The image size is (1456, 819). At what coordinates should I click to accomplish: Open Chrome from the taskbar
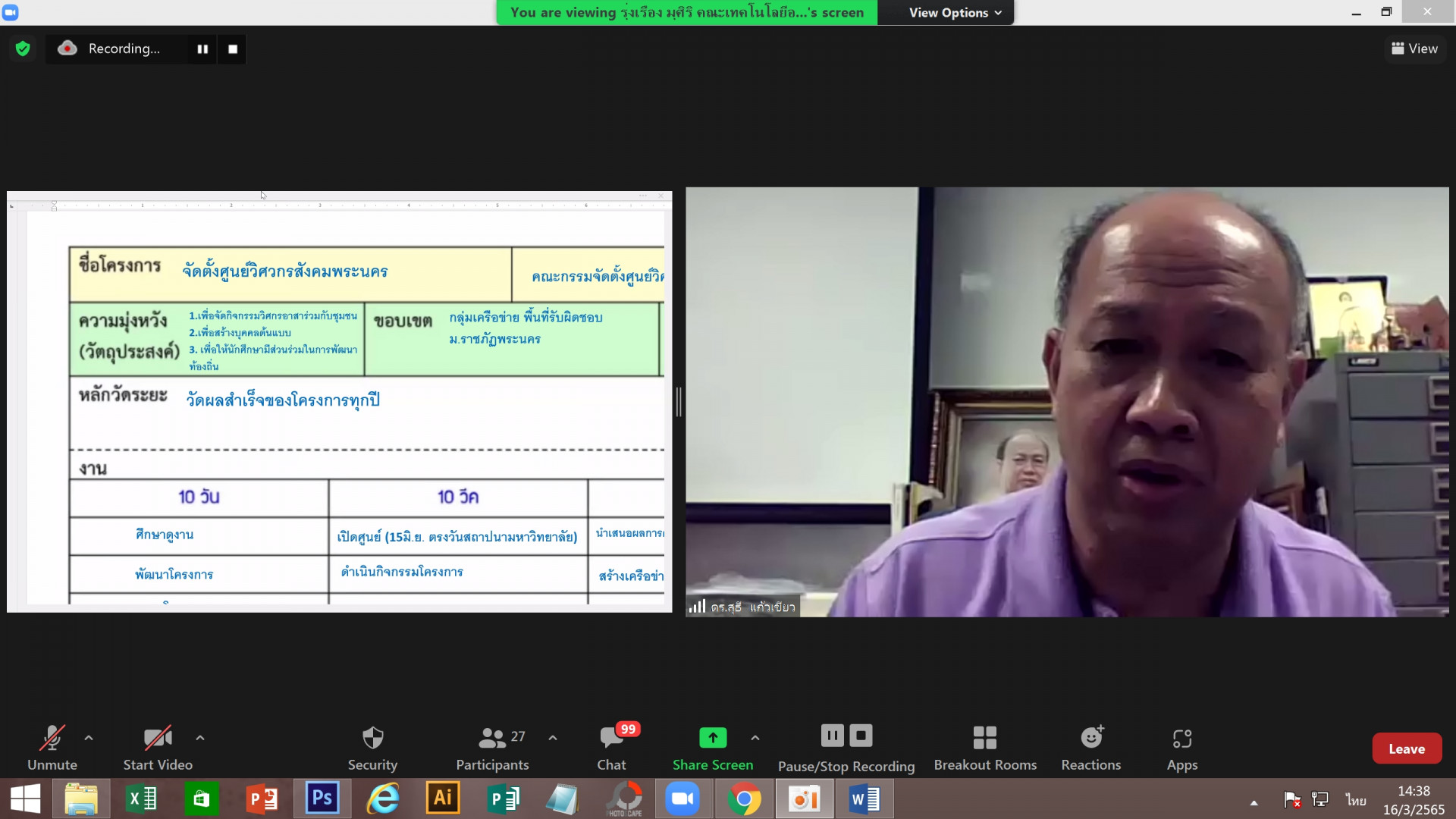[x=744, y=799]
